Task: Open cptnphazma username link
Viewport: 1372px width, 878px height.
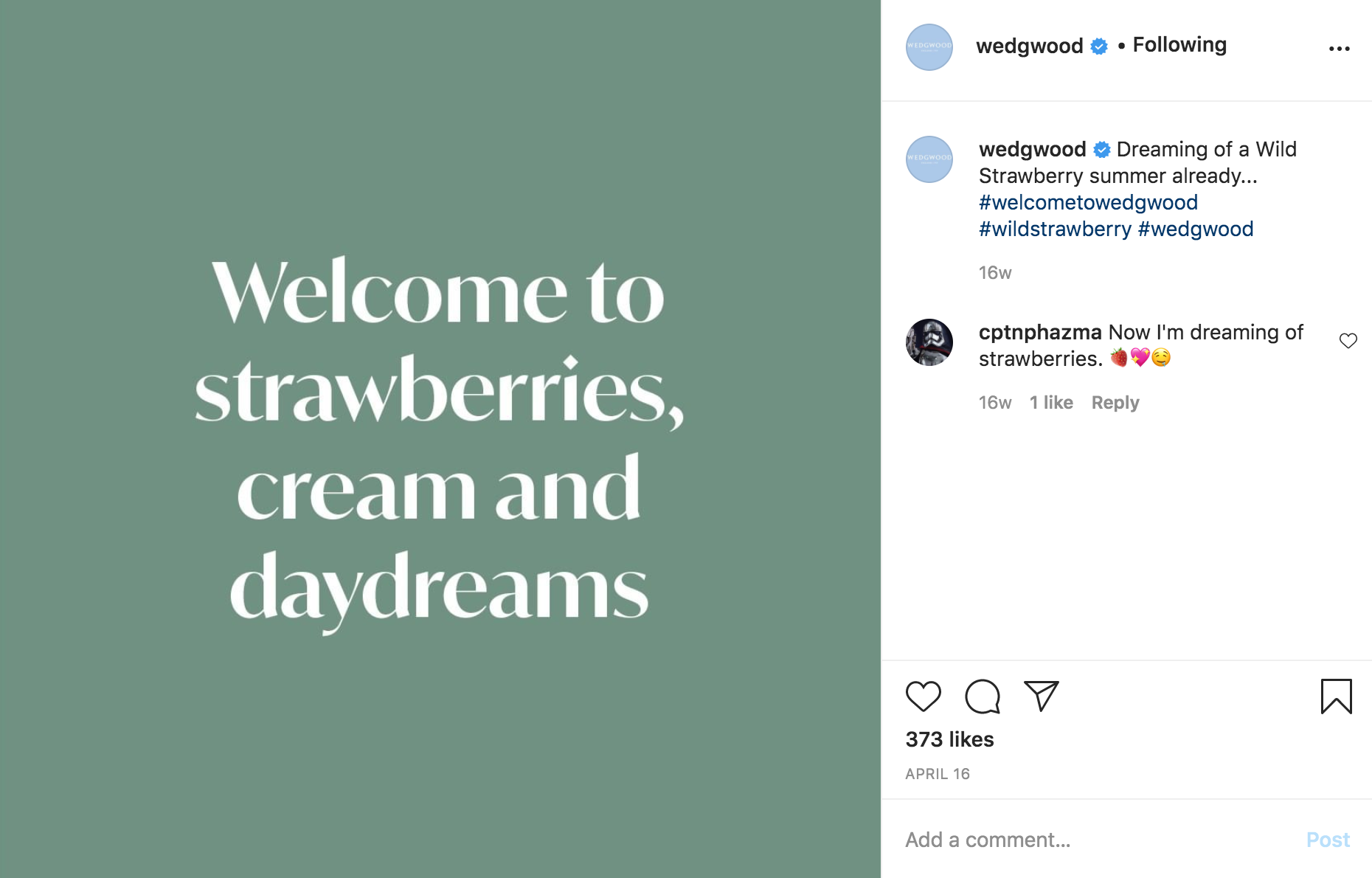Action: pyautogui.click(x=1040, y=332)
